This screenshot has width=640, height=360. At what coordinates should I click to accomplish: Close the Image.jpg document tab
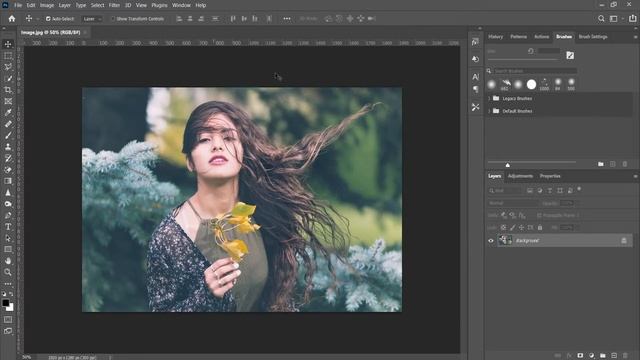pyautogui.click(x=85, y=32)
